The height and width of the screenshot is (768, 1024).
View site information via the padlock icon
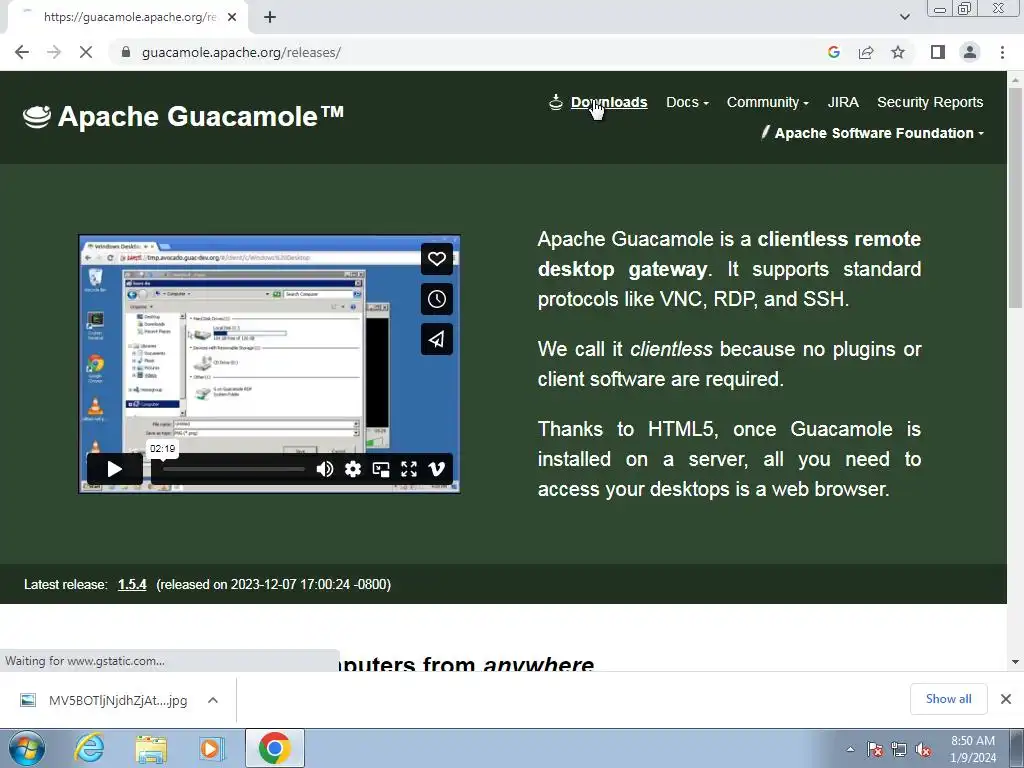[126, 52]
